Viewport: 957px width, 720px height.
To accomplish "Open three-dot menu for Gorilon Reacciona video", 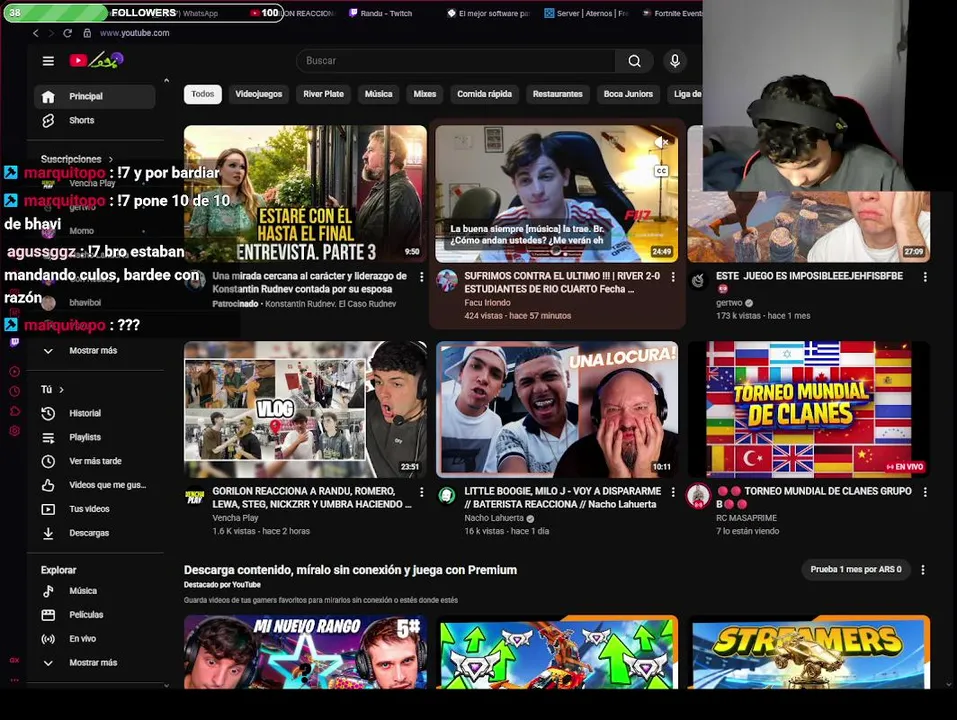I will pyautogui.click(x=421, y=492).
